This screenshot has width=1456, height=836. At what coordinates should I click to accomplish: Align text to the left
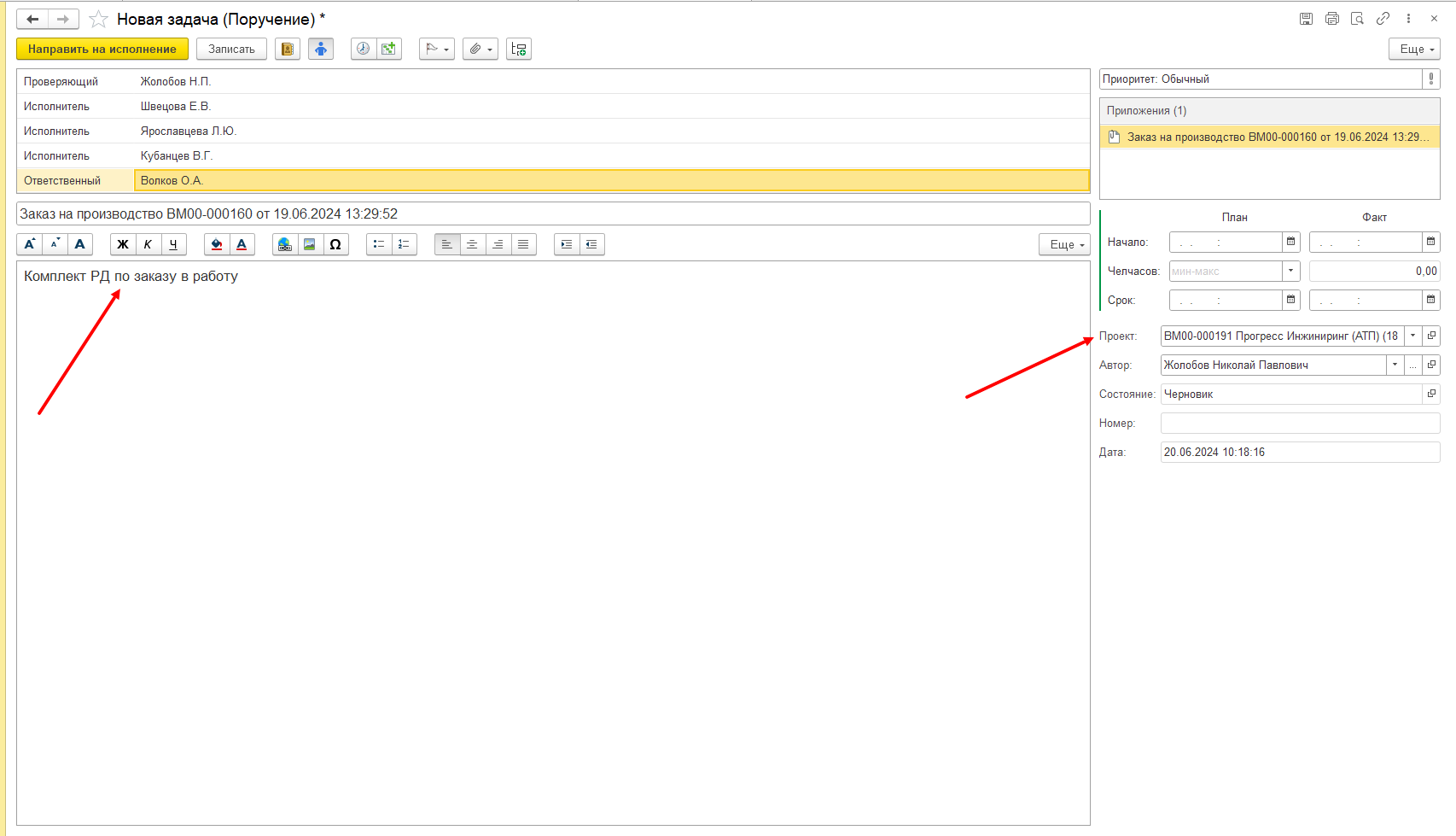tap(447, 244)
